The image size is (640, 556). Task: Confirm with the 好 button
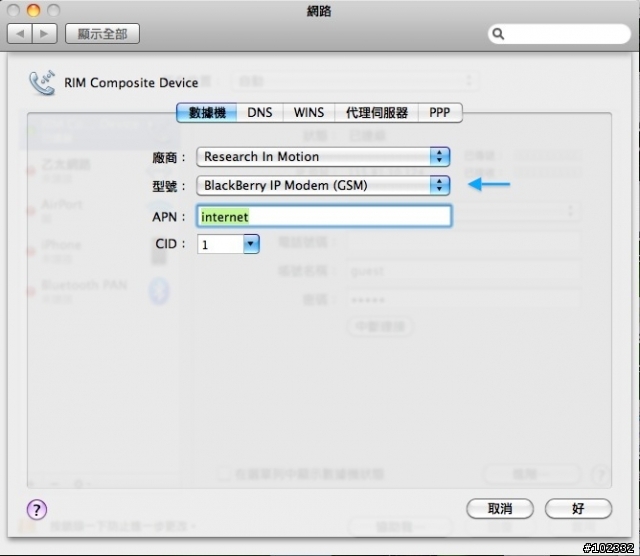pyautogui.click(x=578, y=509)
